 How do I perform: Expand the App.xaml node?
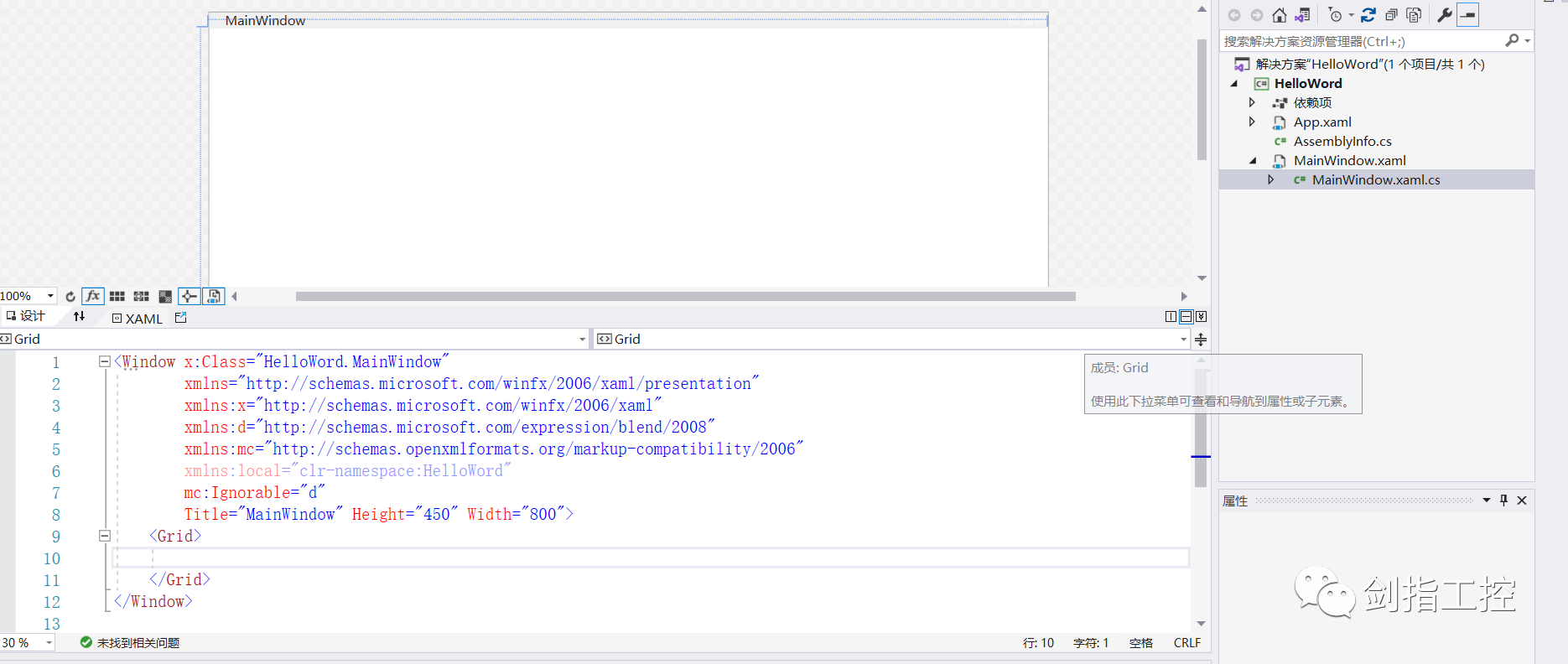(x=1252, y=122)
